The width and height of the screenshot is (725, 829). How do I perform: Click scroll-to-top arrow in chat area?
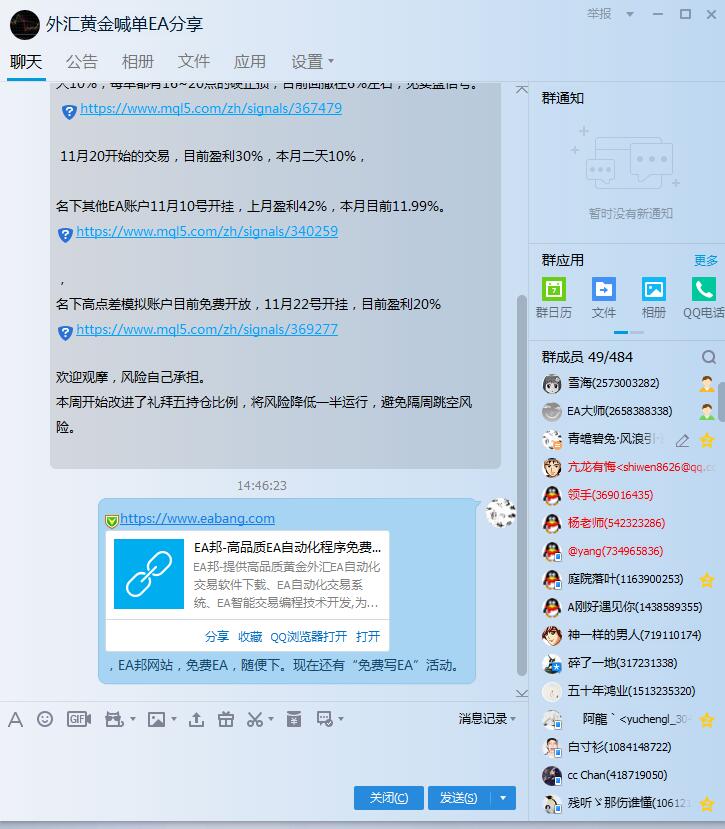point(521,89)
